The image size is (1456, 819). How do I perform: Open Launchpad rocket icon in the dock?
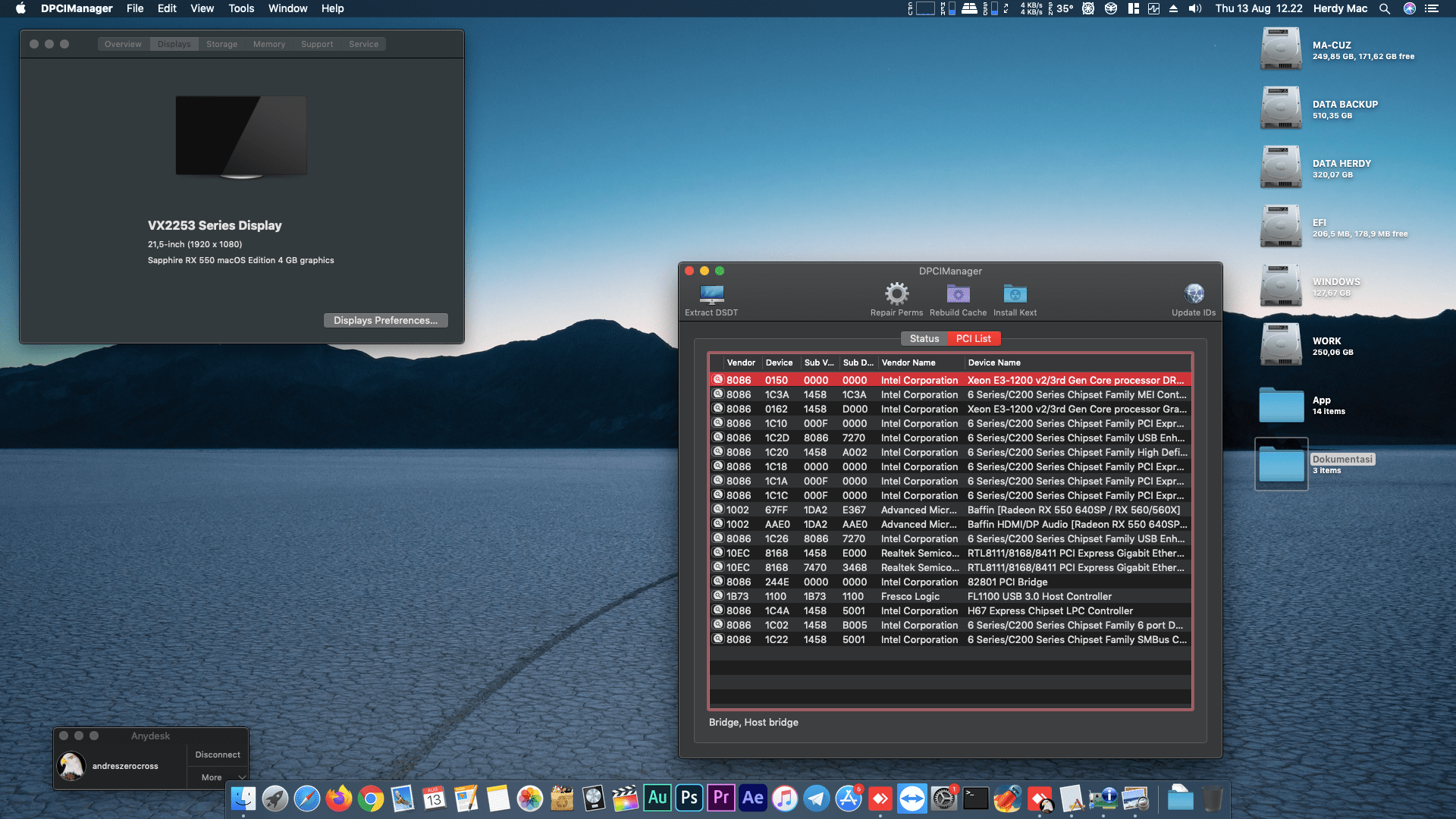[x=275, y=798]
